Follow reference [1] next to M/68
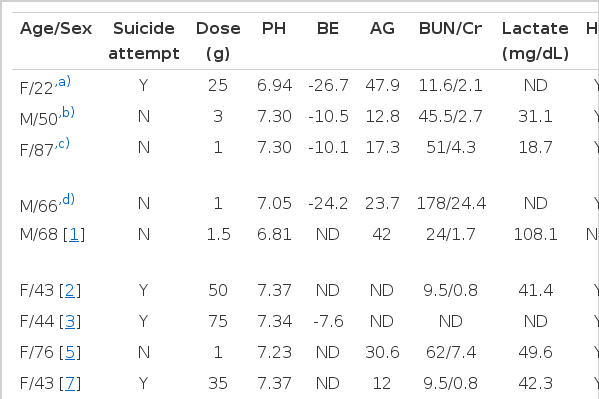Screen dimensions: 599x399 point(74,235)
